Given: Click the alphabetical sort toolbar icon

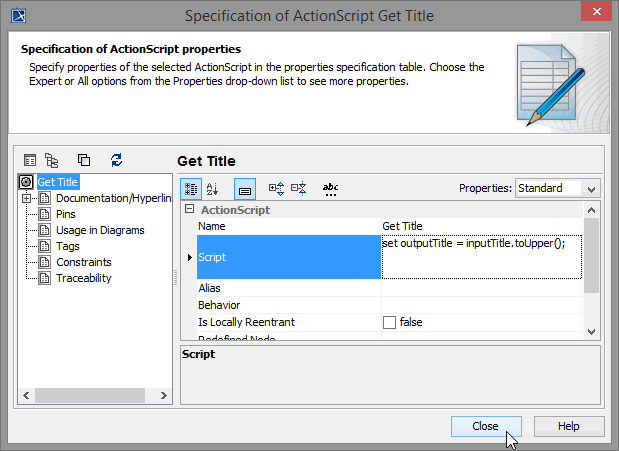Looking at the screenshot, I should point(212,188).
